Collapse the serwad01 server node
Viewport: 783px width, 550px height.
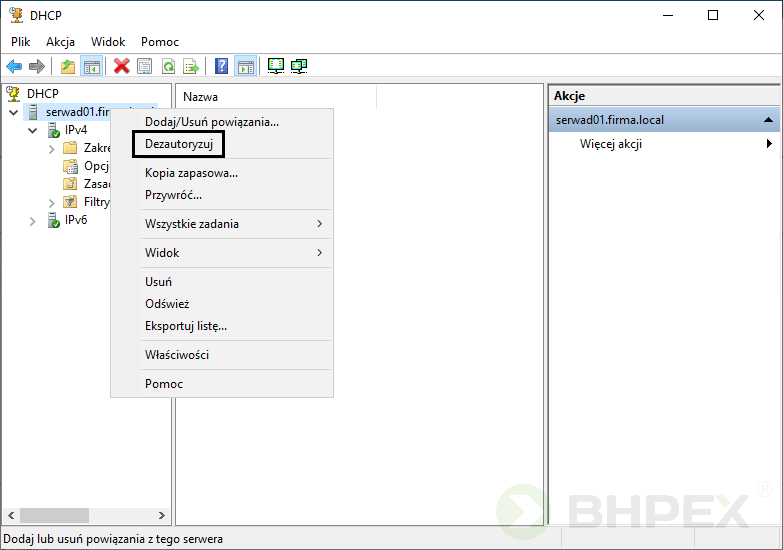(x=13, y=112)
